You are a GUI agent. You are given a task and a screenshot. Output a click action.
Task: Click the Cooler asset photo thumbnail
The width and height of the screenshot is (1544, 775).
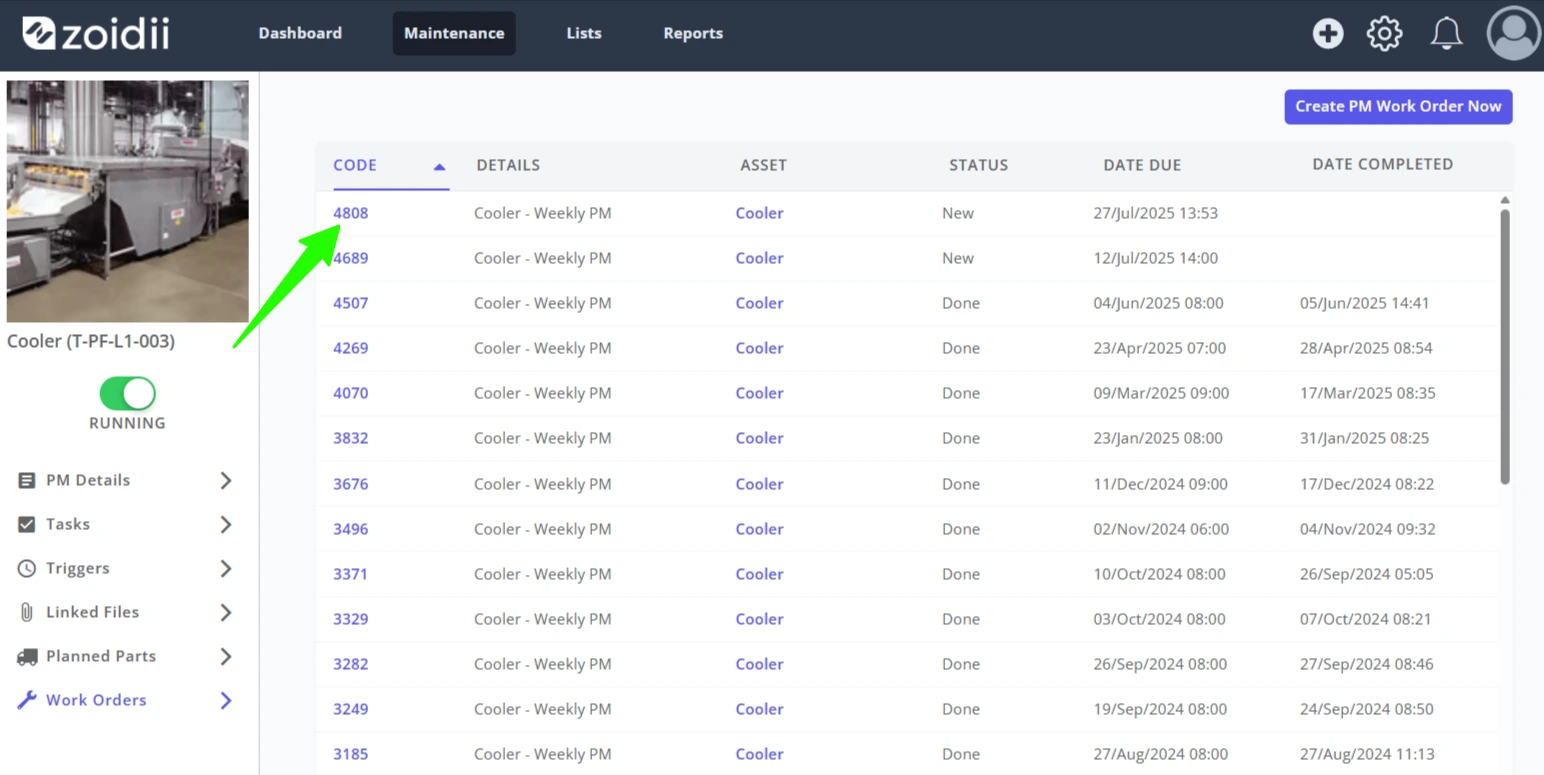click(128, 201)
